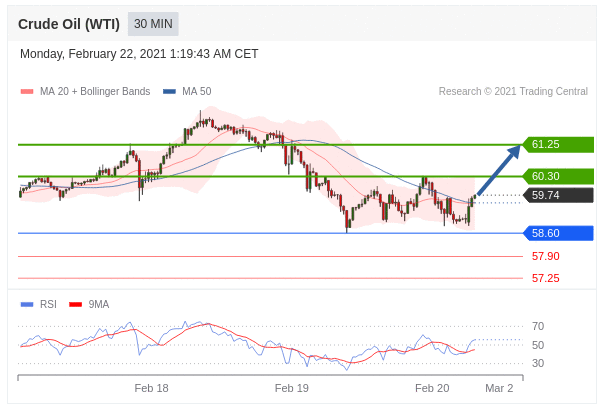
Task: Click the red 9MA legend swatch
Action: click(x=75, y=304)
